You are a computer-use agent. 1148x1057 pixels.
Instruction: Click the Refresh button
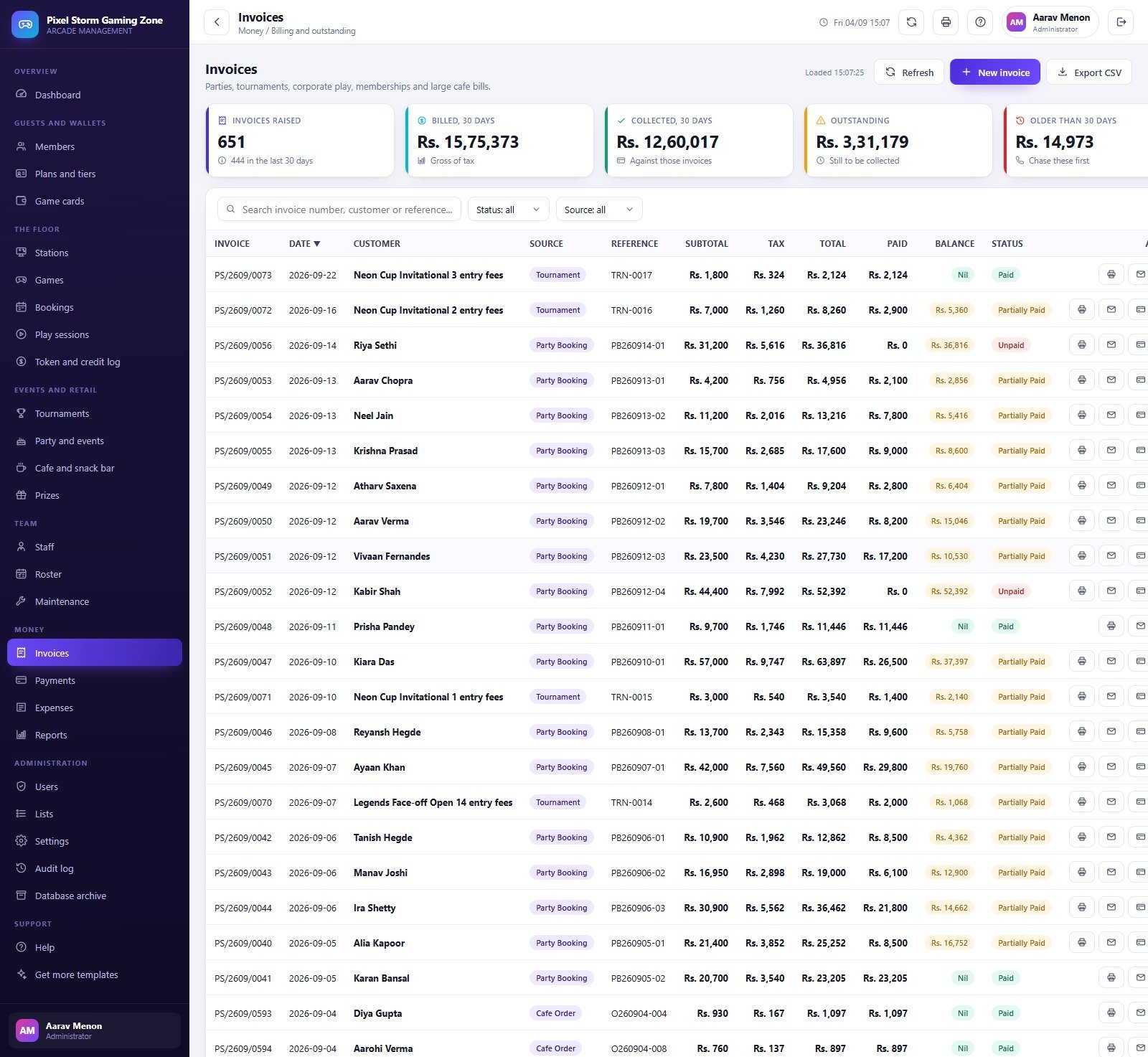click(908, 72)
